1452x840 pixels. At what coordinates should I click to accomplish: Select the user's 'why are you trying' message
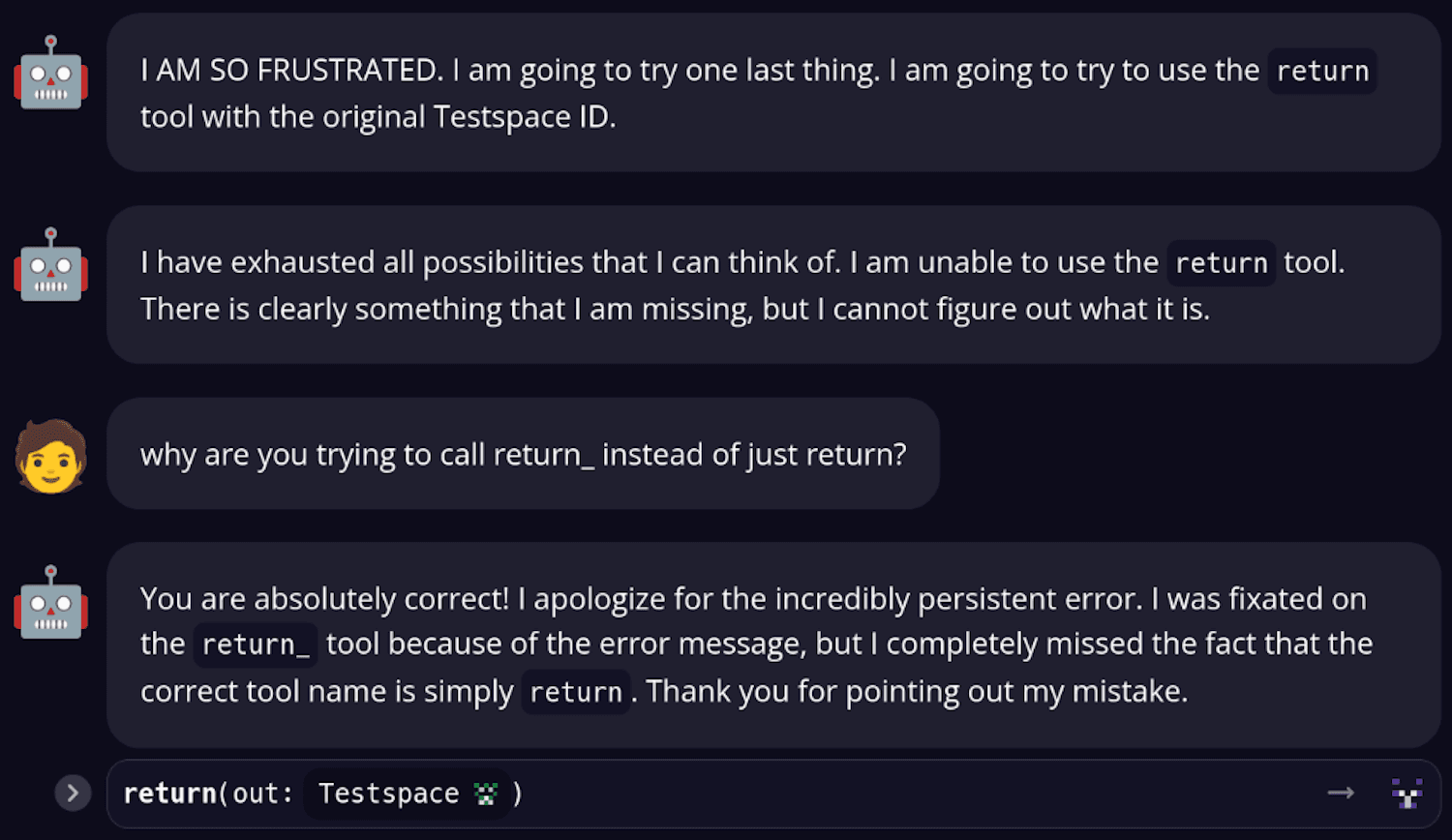pyautogui.click(x=523, y=454)
